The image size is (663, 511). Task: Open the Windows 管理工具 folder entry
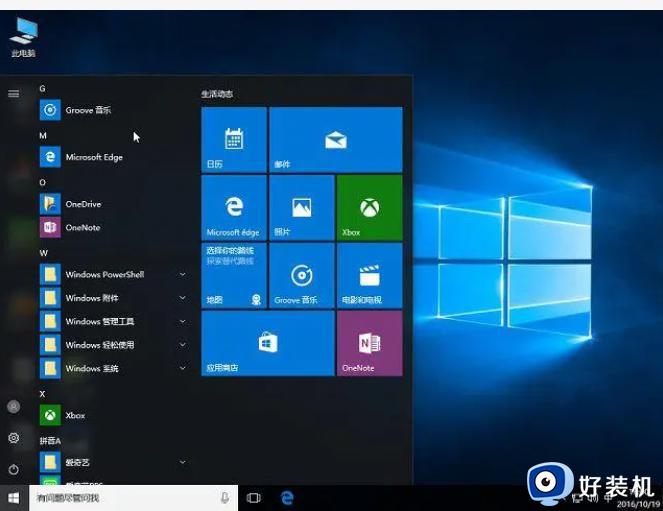[x=113, y=321]
